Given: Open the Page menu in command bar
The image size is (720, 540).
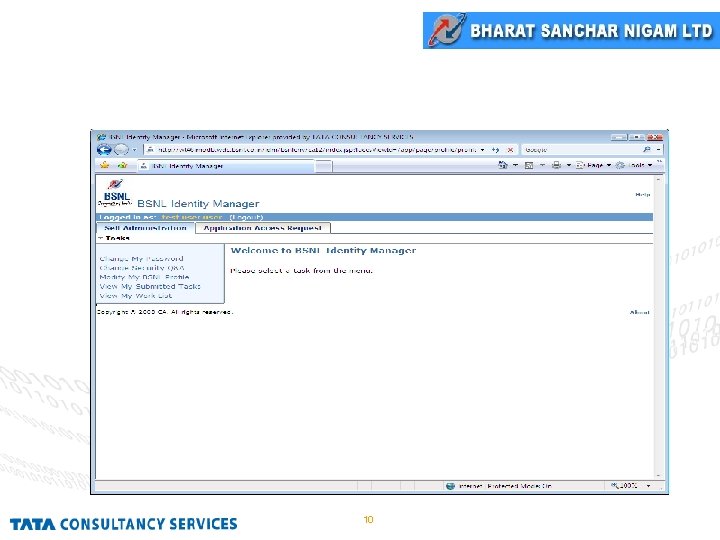Looking at the screenshot, I should coord(593,165).
